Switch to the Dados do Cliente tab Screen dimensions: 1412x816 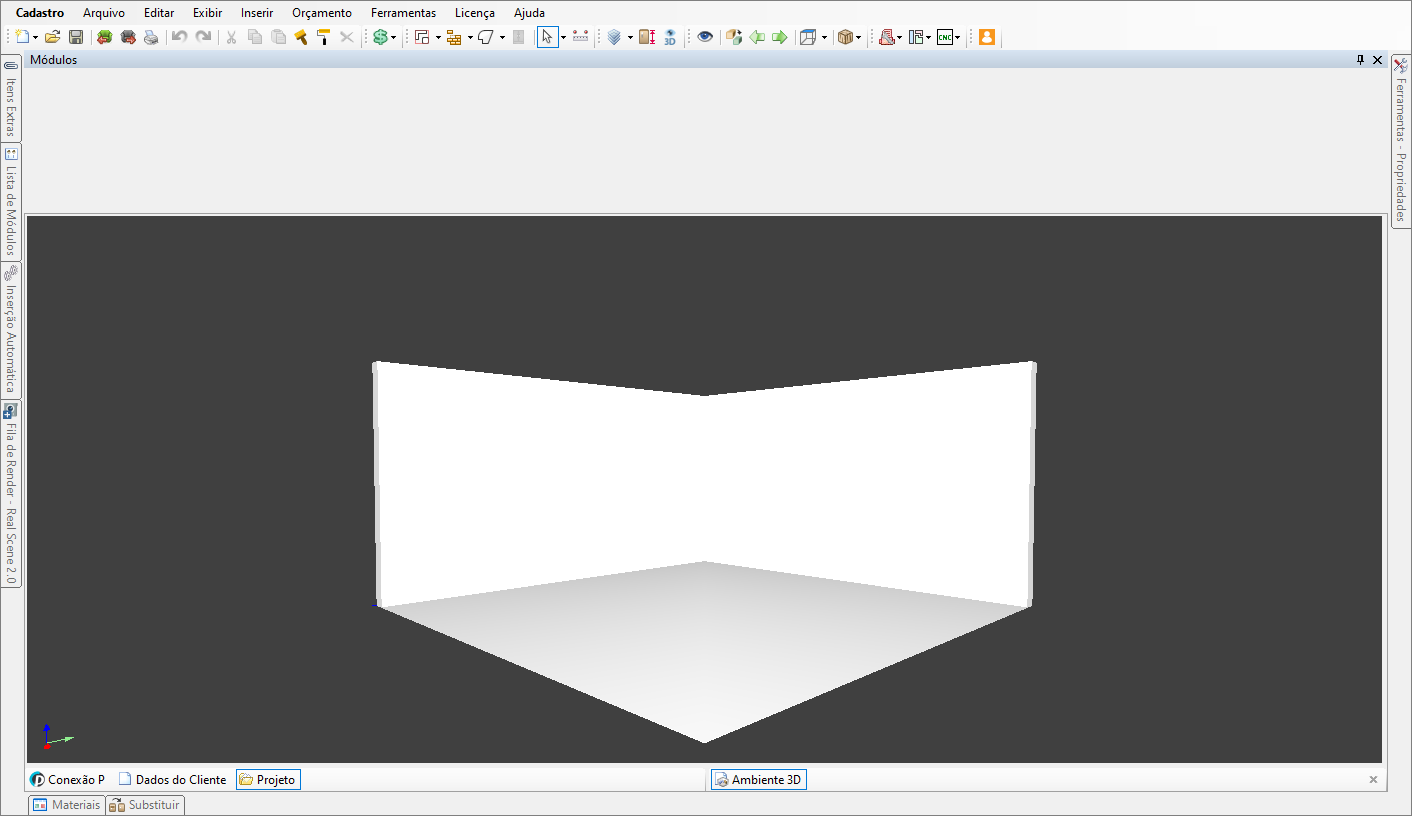click(172, 779)
